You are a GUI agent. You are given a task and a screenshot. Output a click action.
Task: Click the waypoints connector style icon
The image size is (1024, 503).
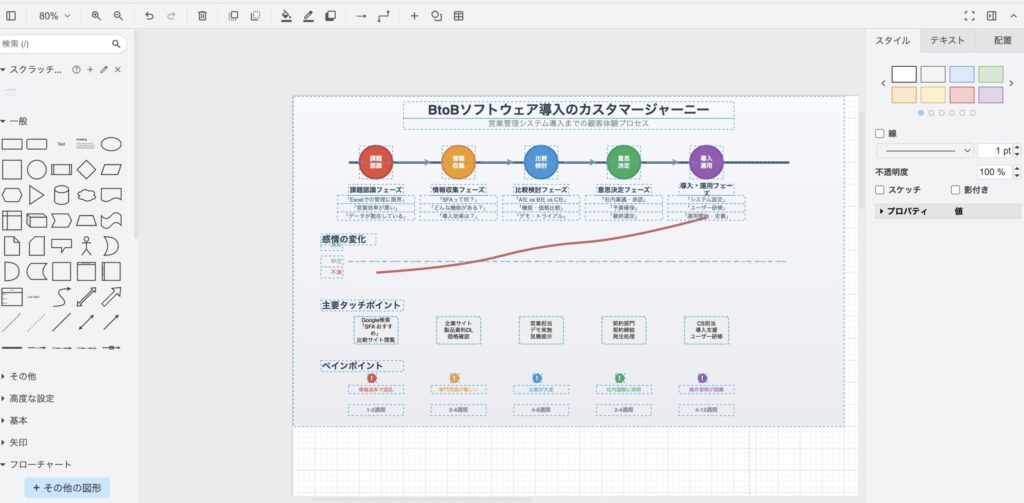tap(384, 16)
